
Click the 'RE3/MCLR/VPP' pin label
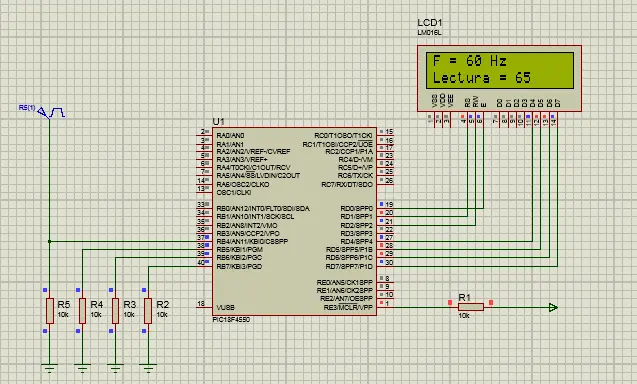[x=348, y=308]
